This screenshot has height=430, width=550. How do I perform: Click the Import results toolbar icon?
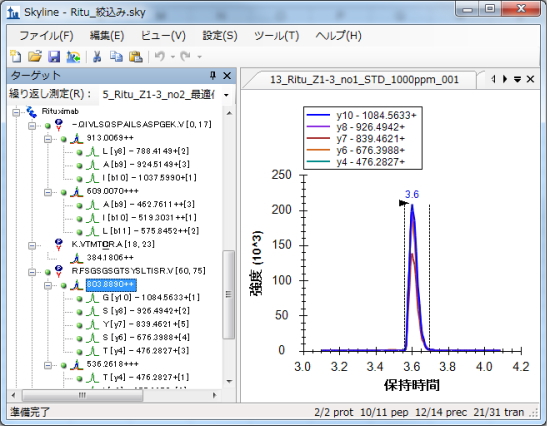point(73,56)
